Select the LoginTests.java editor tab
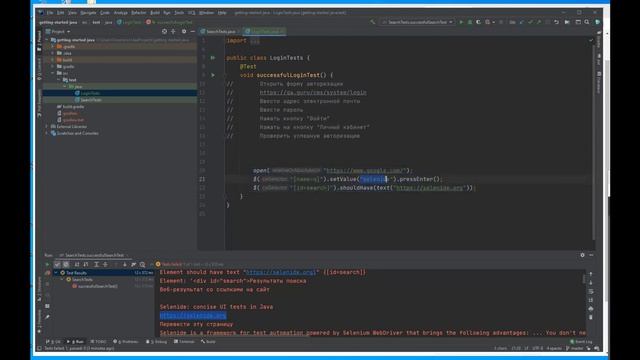The height and width of the screenshot is (360, 640). [x=264, y=31]
